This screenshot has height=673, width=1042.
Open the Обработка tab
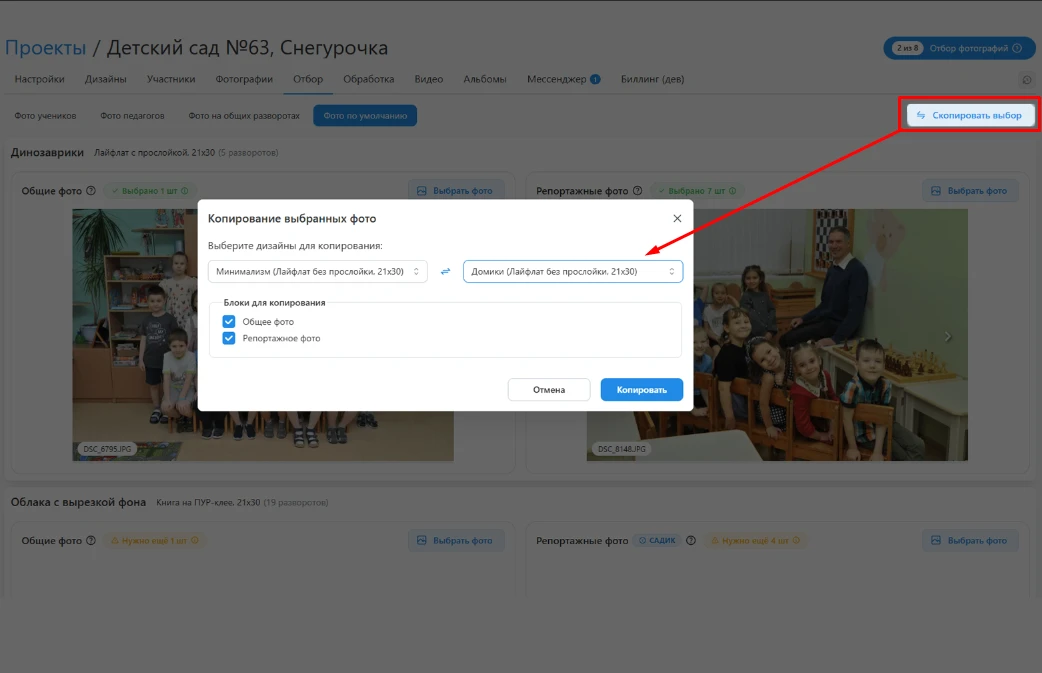369,79
